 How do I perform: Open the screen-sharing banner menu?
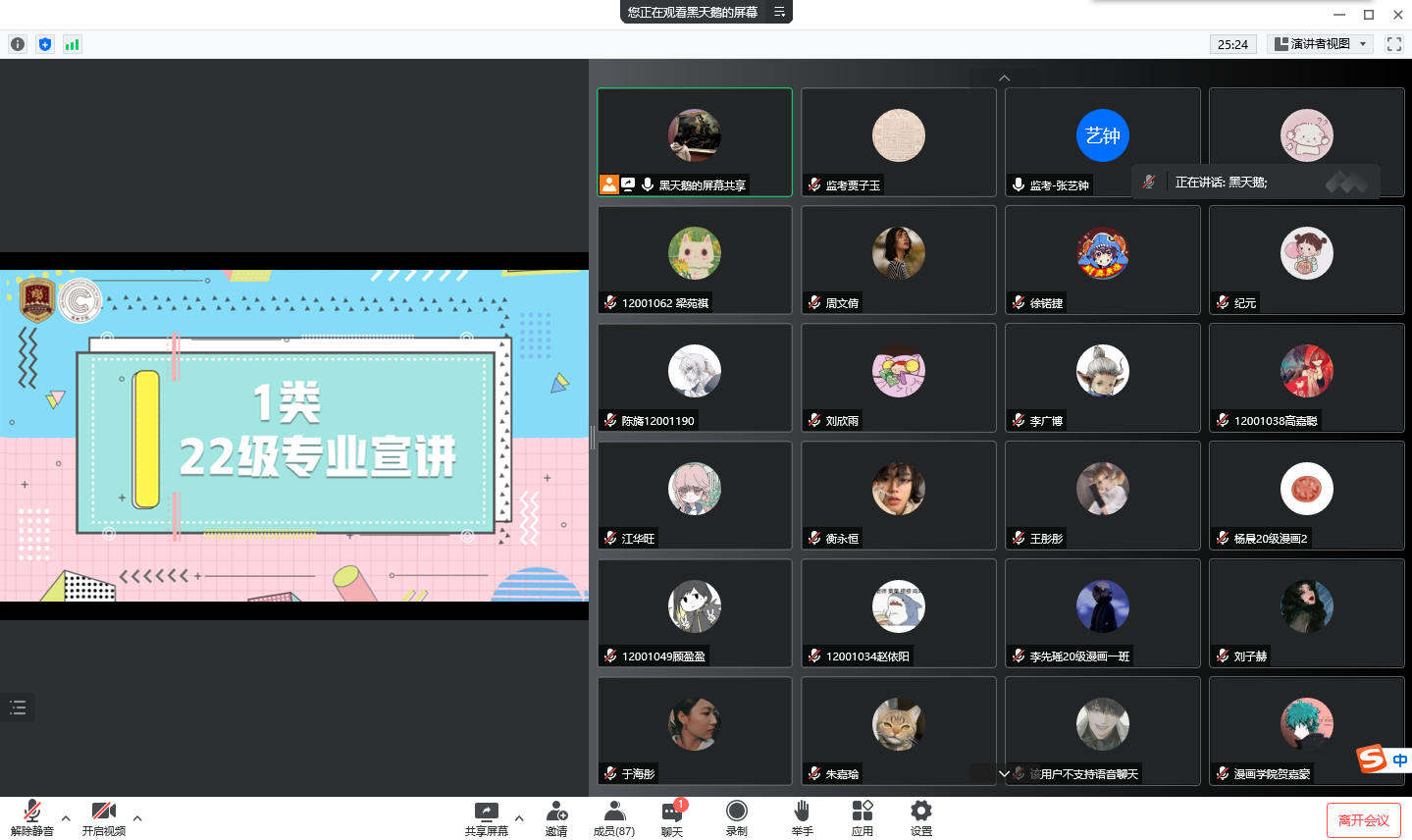[779, 12]
